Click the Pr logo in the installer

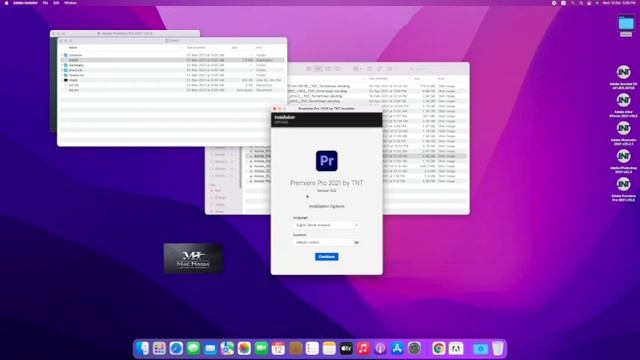(327, 161)
